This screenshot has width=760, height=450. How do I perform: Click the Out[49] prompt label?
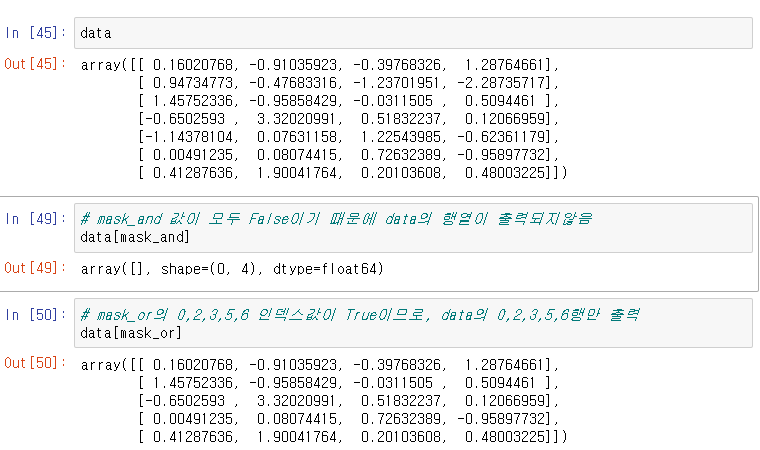tap(35, 268)
